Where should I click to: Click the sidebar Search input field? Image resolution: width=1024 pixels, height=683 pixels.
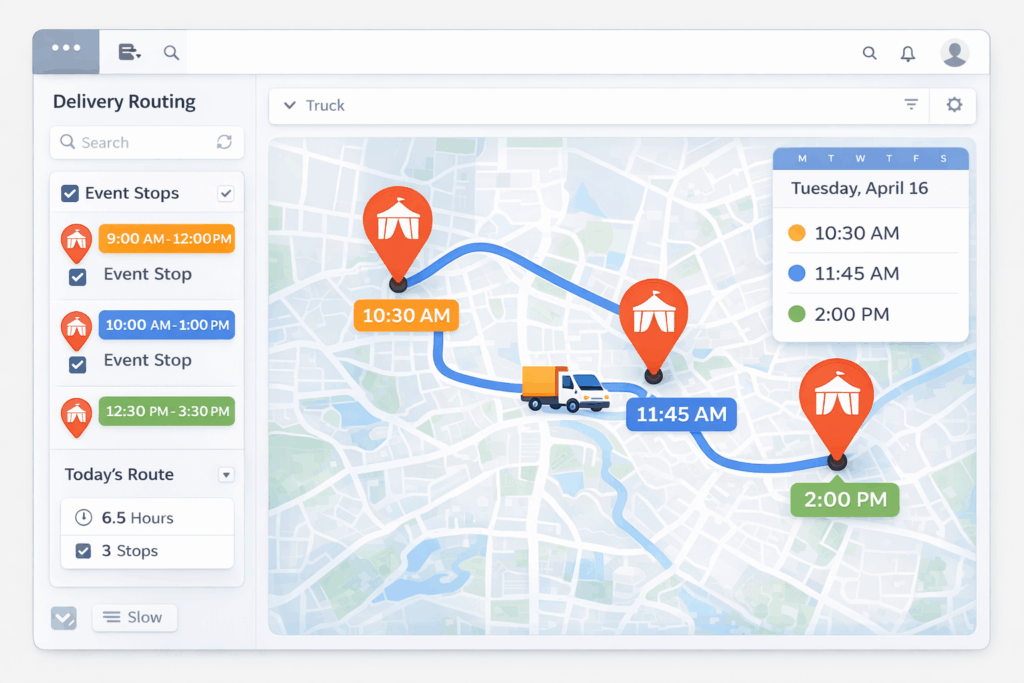coord(140,142)
